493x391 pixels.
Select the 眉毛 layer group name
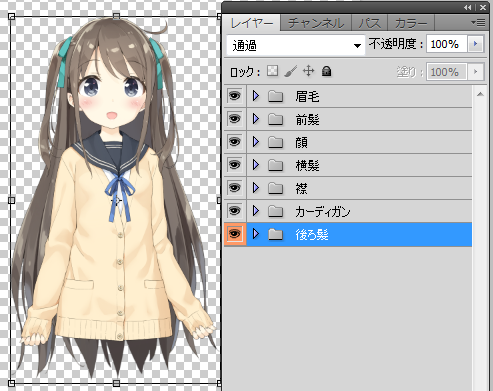point(307,97)
